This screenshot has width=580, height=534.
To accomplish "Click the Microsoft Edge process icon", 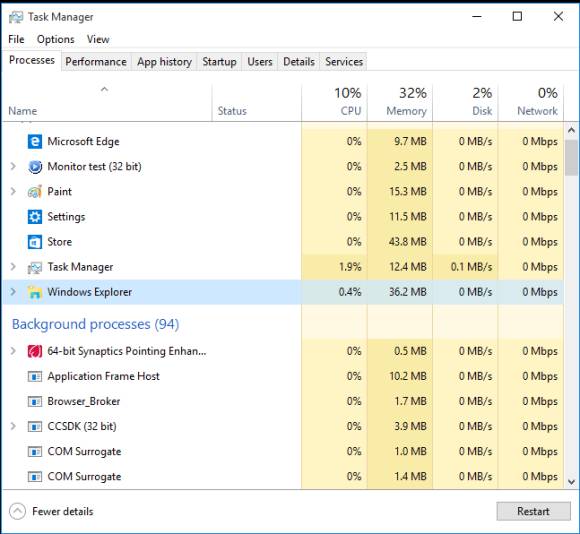I will (x=35, y=142).
